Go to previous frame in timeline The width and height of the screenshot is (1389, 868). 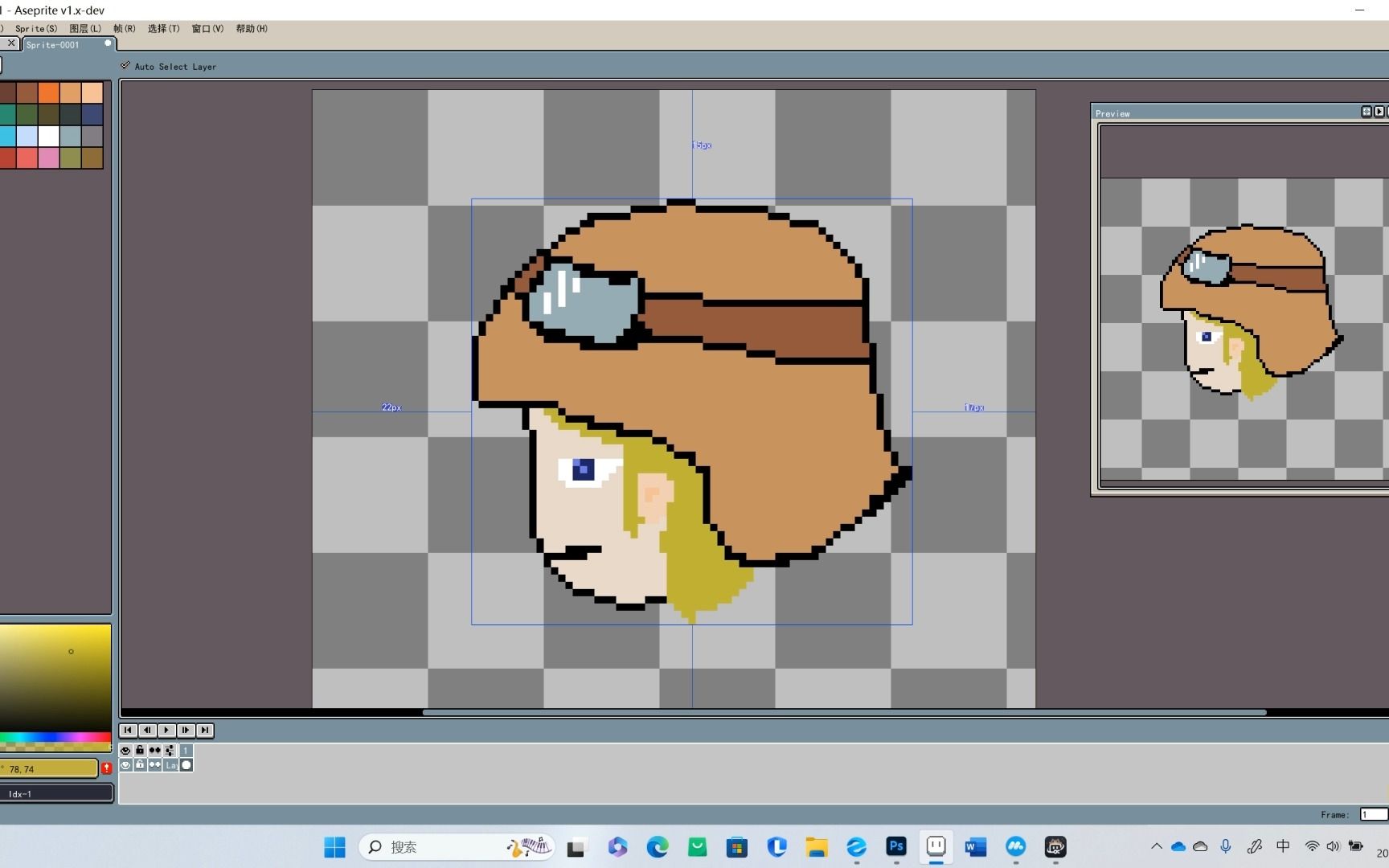(147, 730)
